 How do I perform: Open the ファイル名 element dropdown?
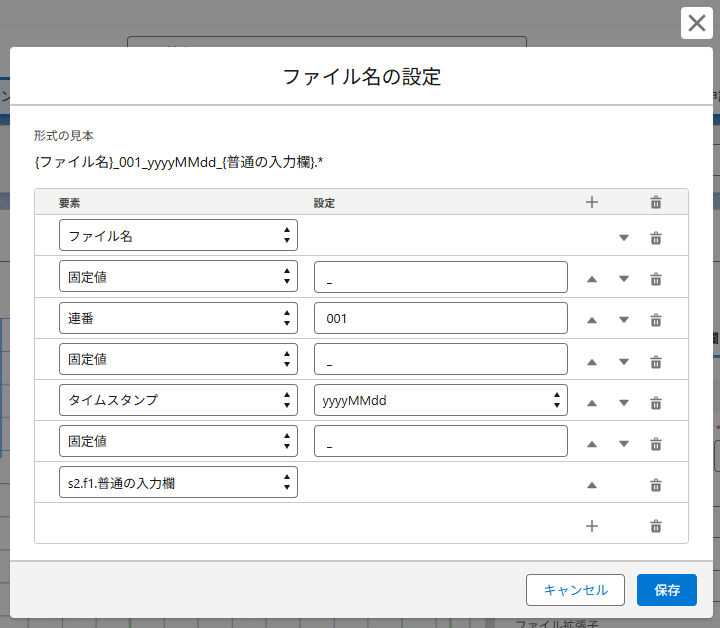(178, 236)
